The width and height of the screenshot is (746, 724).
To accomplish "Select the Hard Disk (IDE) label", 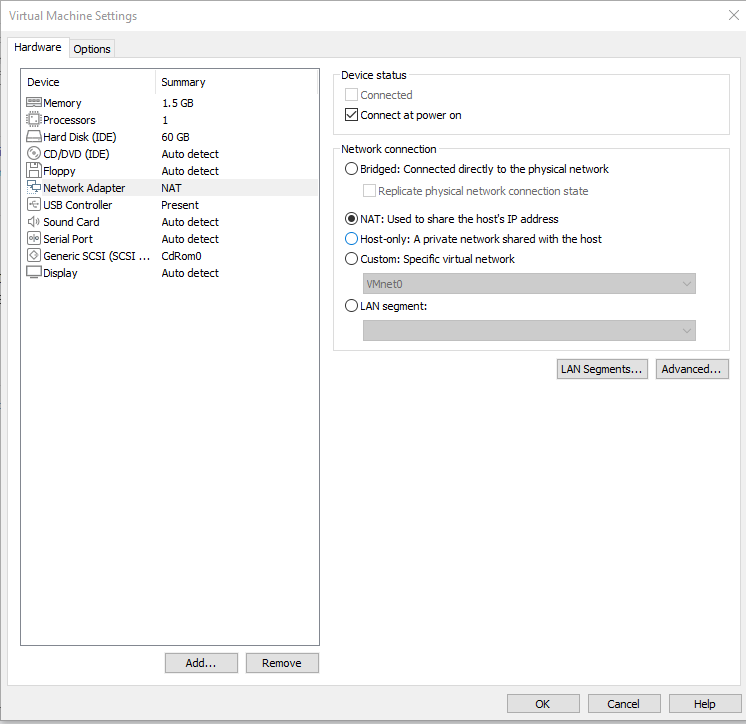I will [80, 137].
